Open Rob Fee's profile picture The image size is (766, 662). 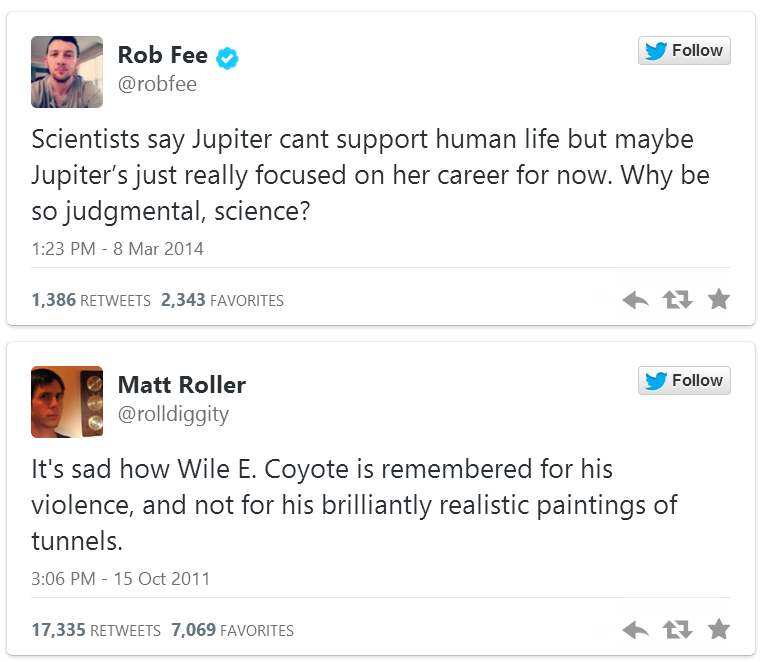click(67, 72)
